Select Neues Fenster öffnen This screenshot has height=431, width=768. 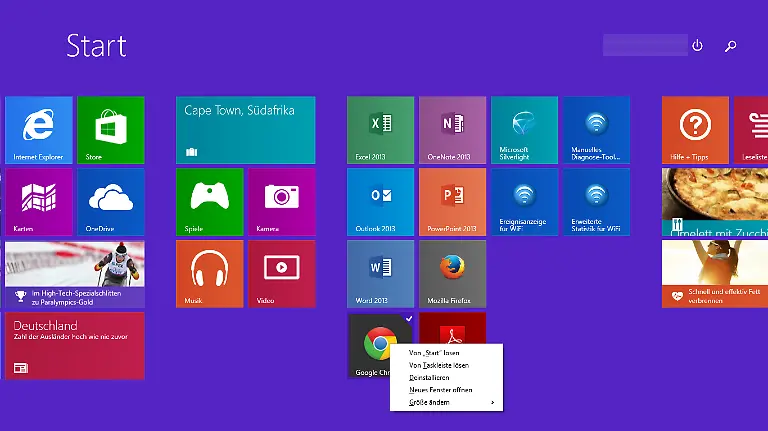click(441, 390)
